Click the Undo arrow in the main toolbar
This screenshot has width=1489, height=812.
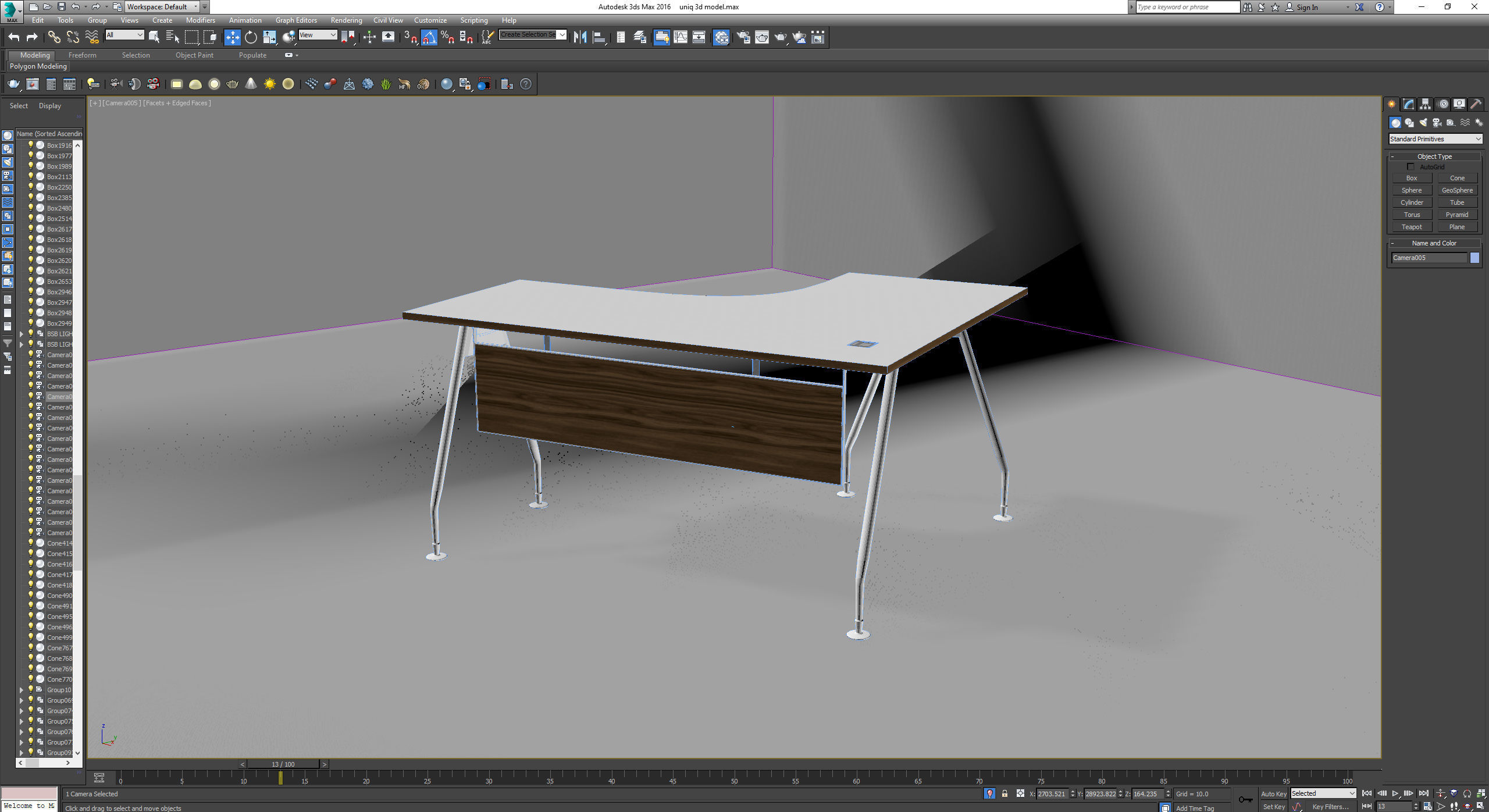(13, 37)
